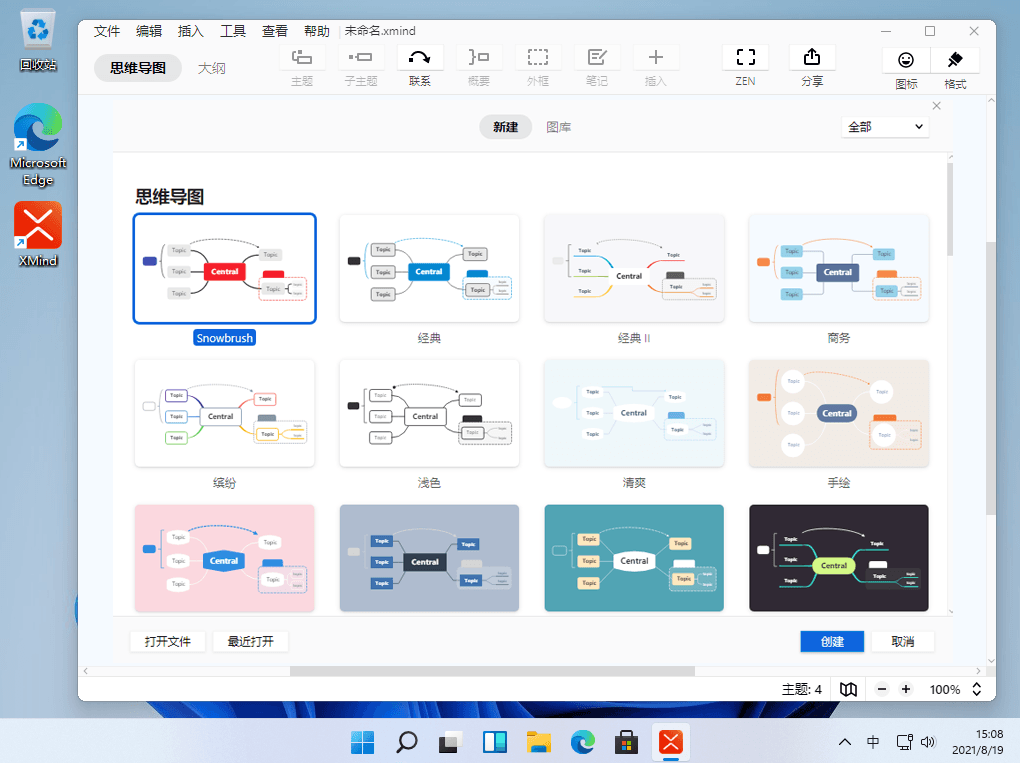This screenshot has height=763, width=1020.
Task: Close the template chooser panel
Action: tap(937, 106)
